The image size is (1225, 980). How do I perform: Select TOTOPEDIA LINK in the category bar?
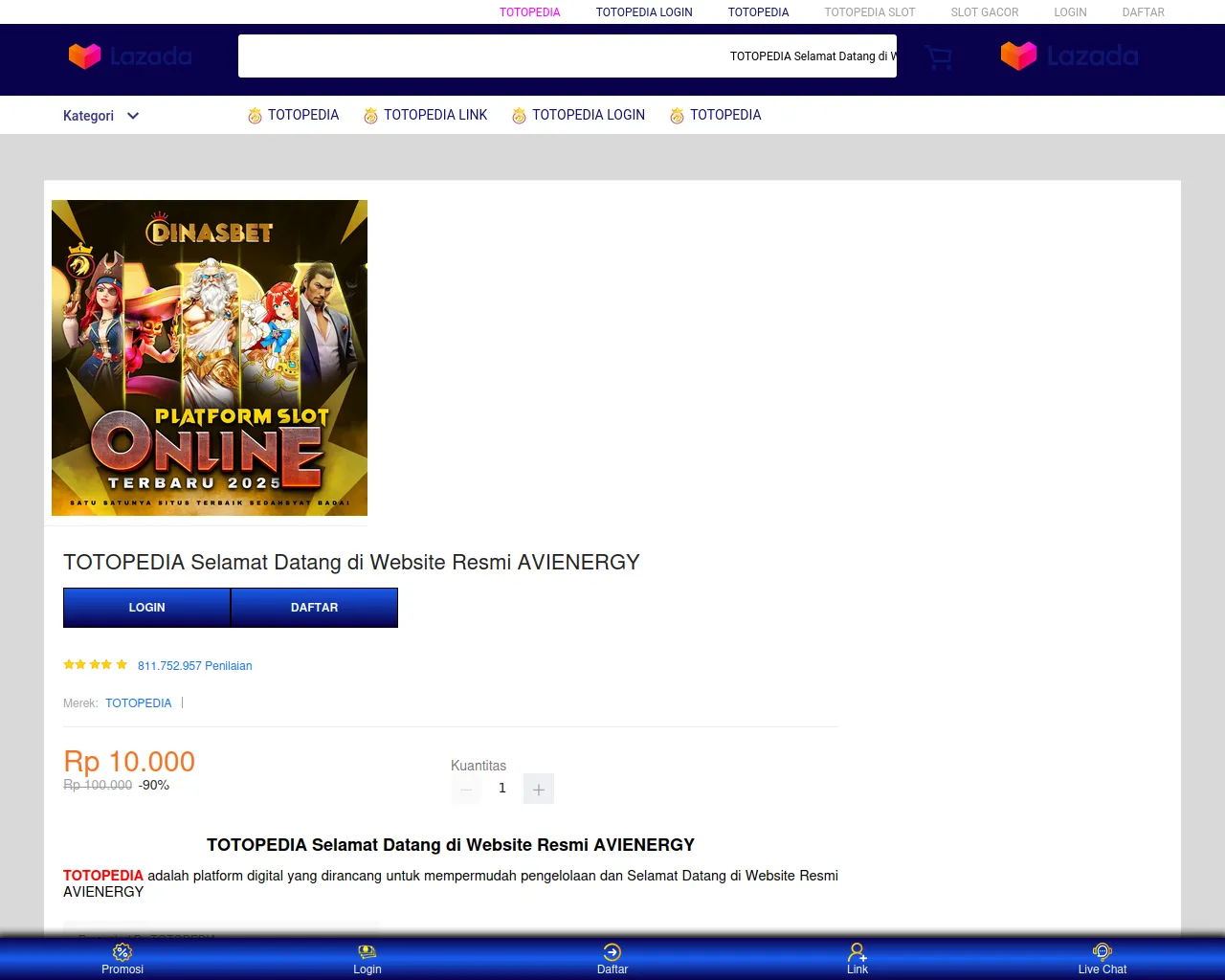[x=435, y=115]
